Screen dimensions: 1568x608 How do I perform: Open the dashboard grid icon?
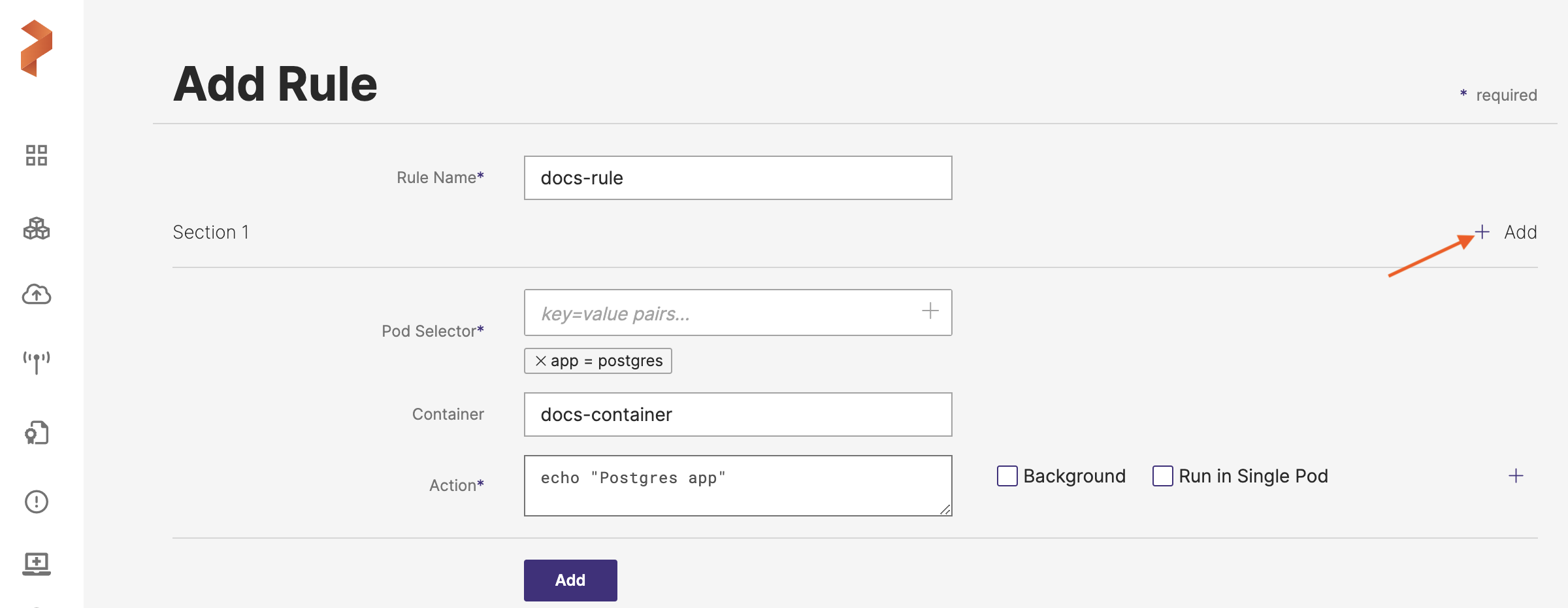(37, 156)
